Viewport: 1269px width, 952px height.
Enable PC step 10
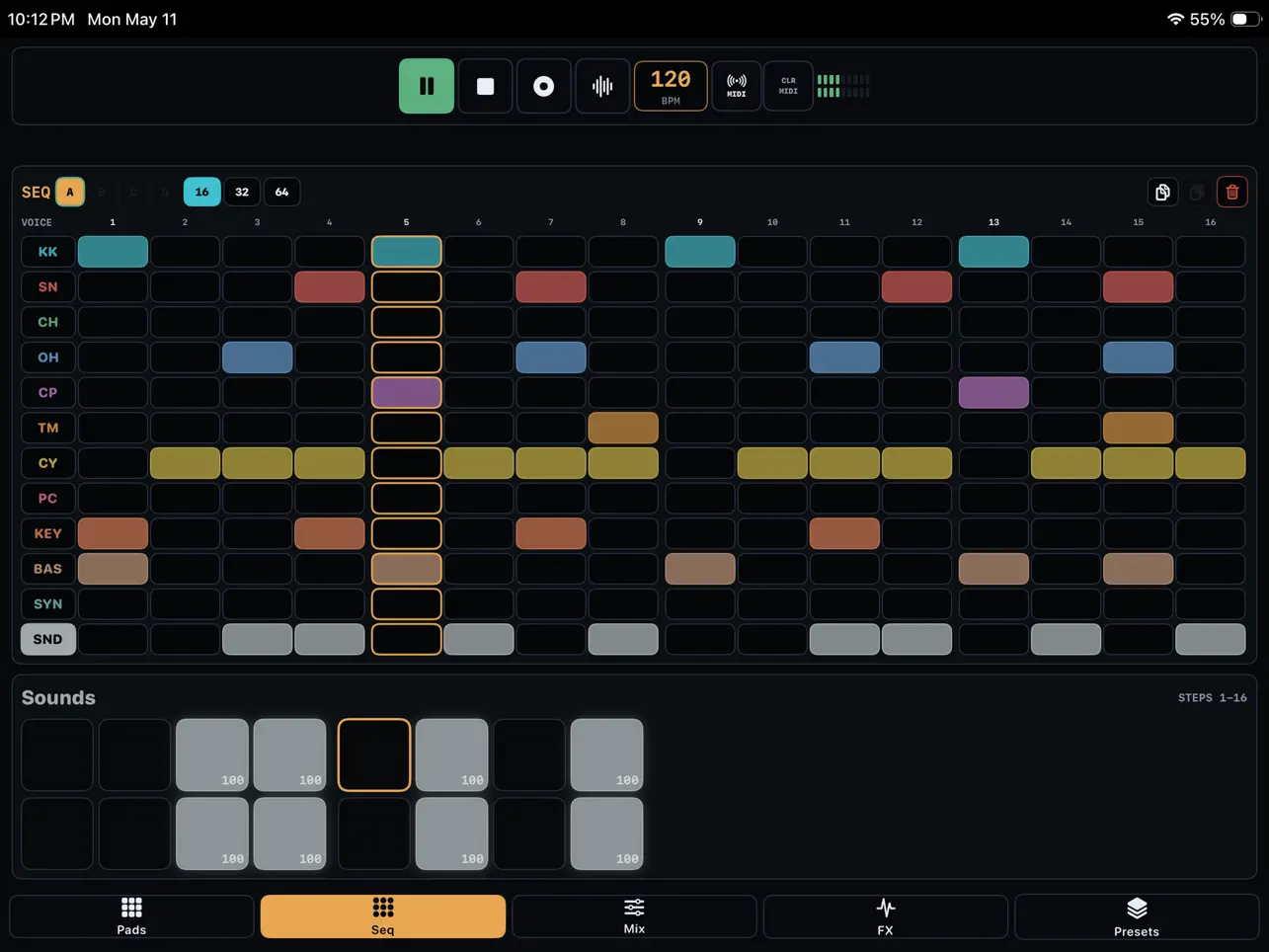[772, 498]
